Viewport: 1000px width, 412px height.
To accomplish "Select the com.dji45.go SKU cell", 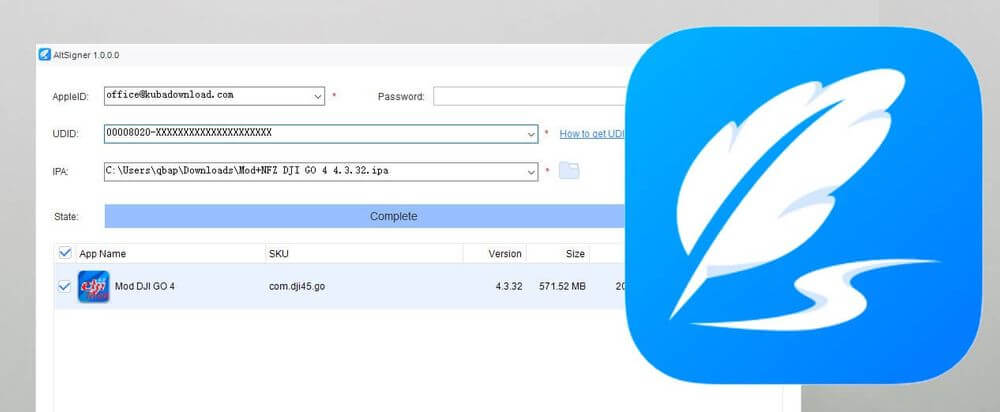I will [x=297, y=286].
